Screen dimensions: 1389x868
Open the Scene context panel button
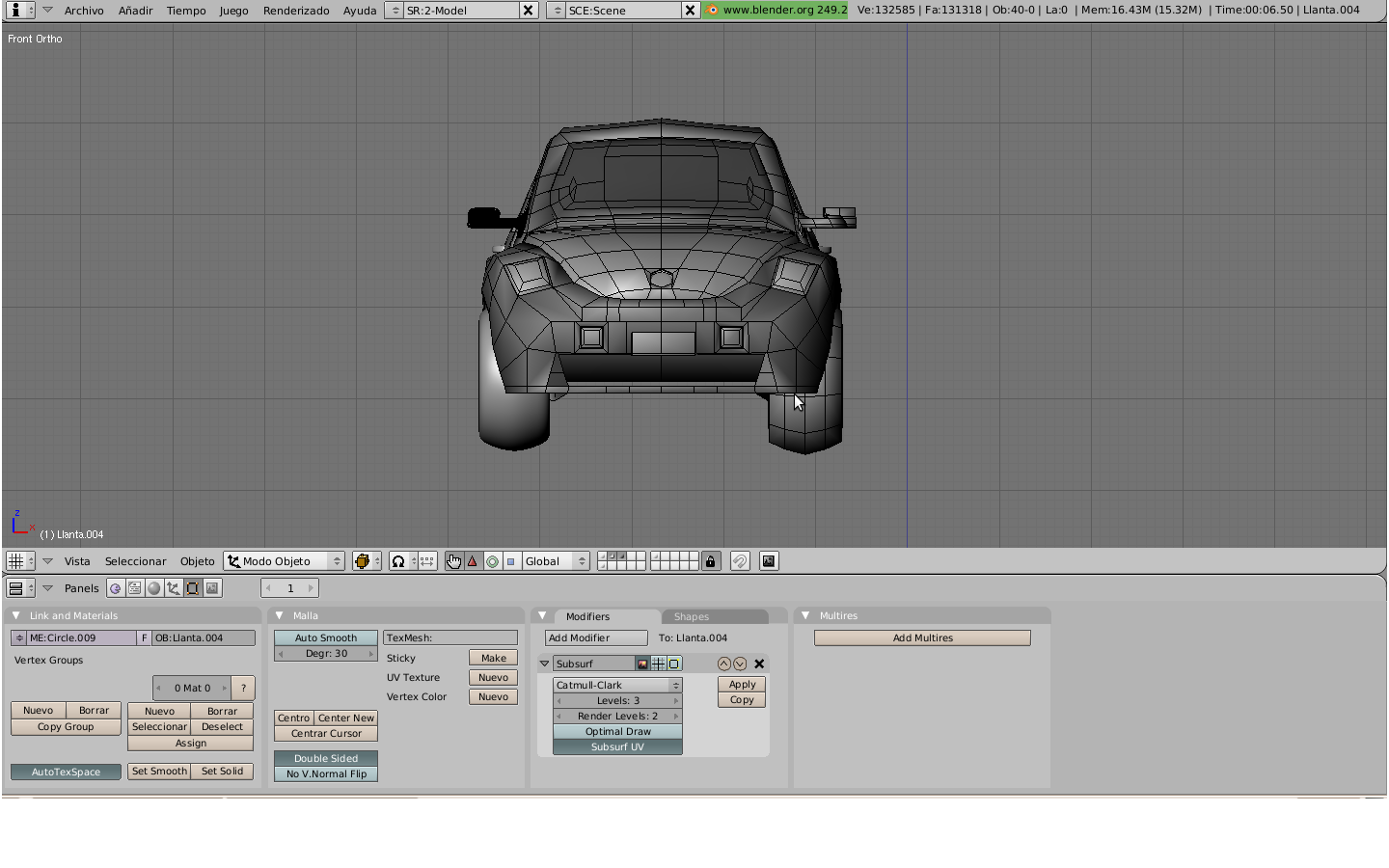(x=212, y=588)
